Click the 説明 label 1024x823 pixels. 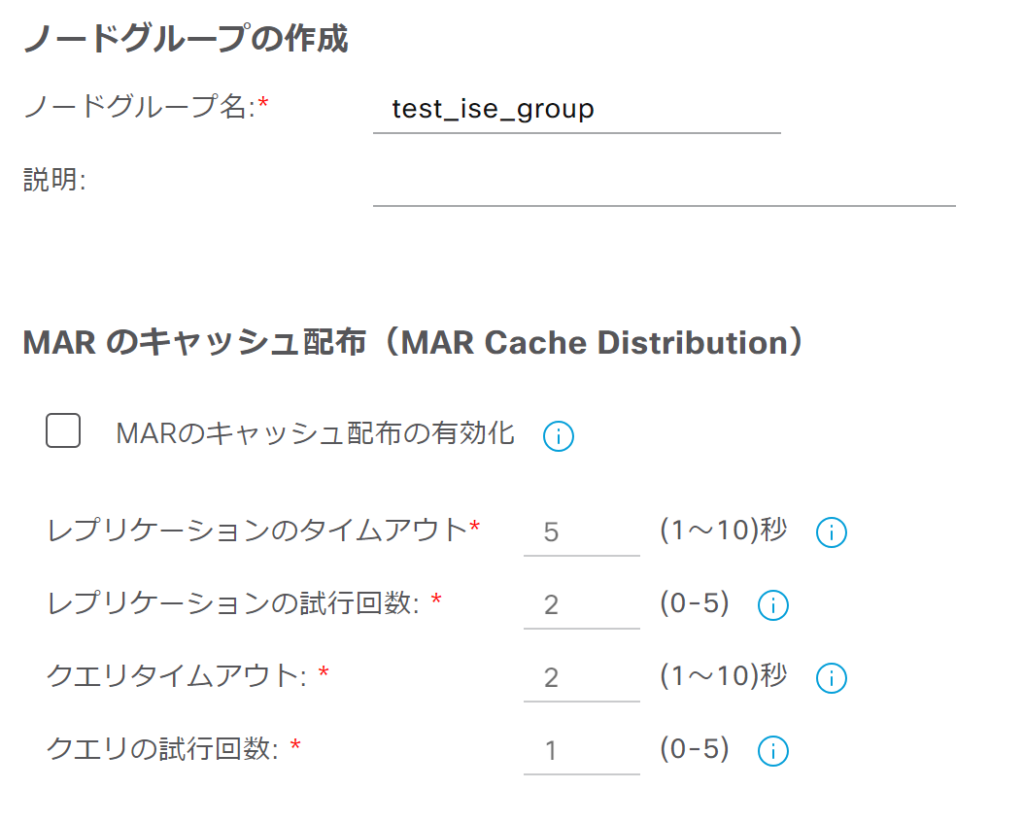point(54,181)
